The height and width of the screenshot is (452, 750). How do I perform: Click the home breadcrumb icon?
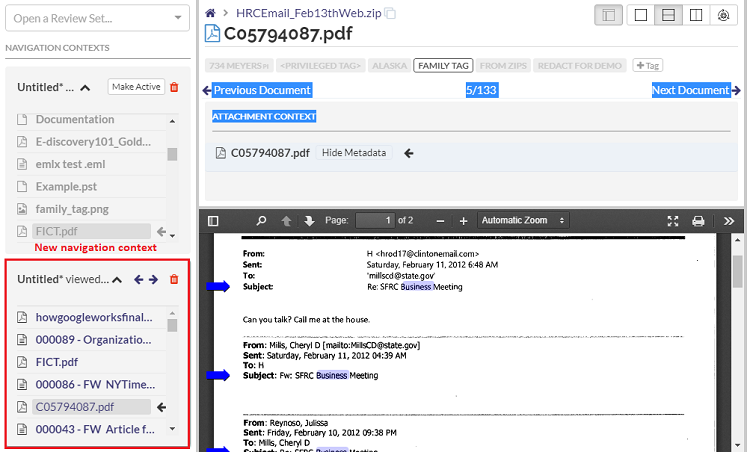[211, 13]
